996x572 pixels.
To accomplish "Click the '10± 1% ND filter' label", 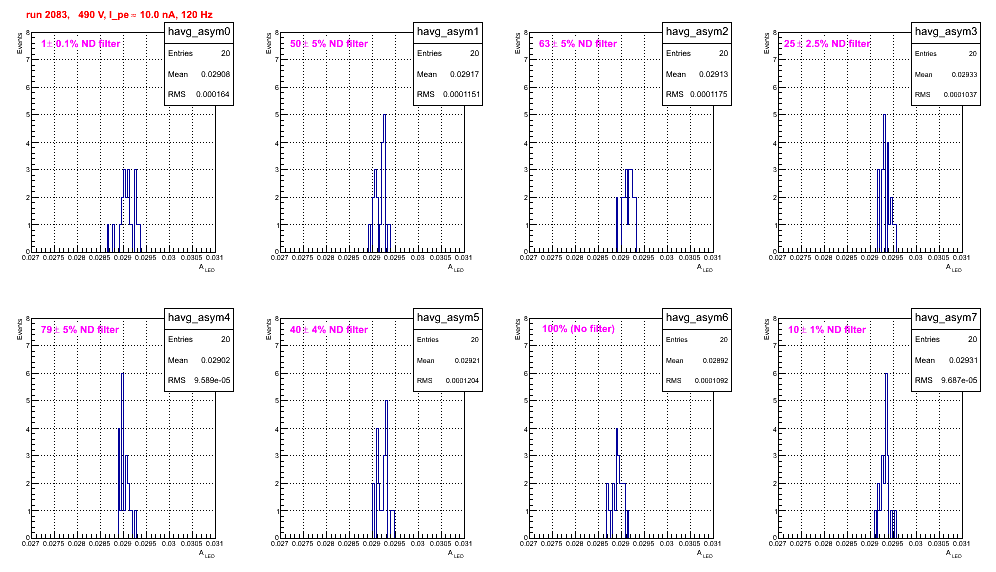I will (x=827, y=330).
